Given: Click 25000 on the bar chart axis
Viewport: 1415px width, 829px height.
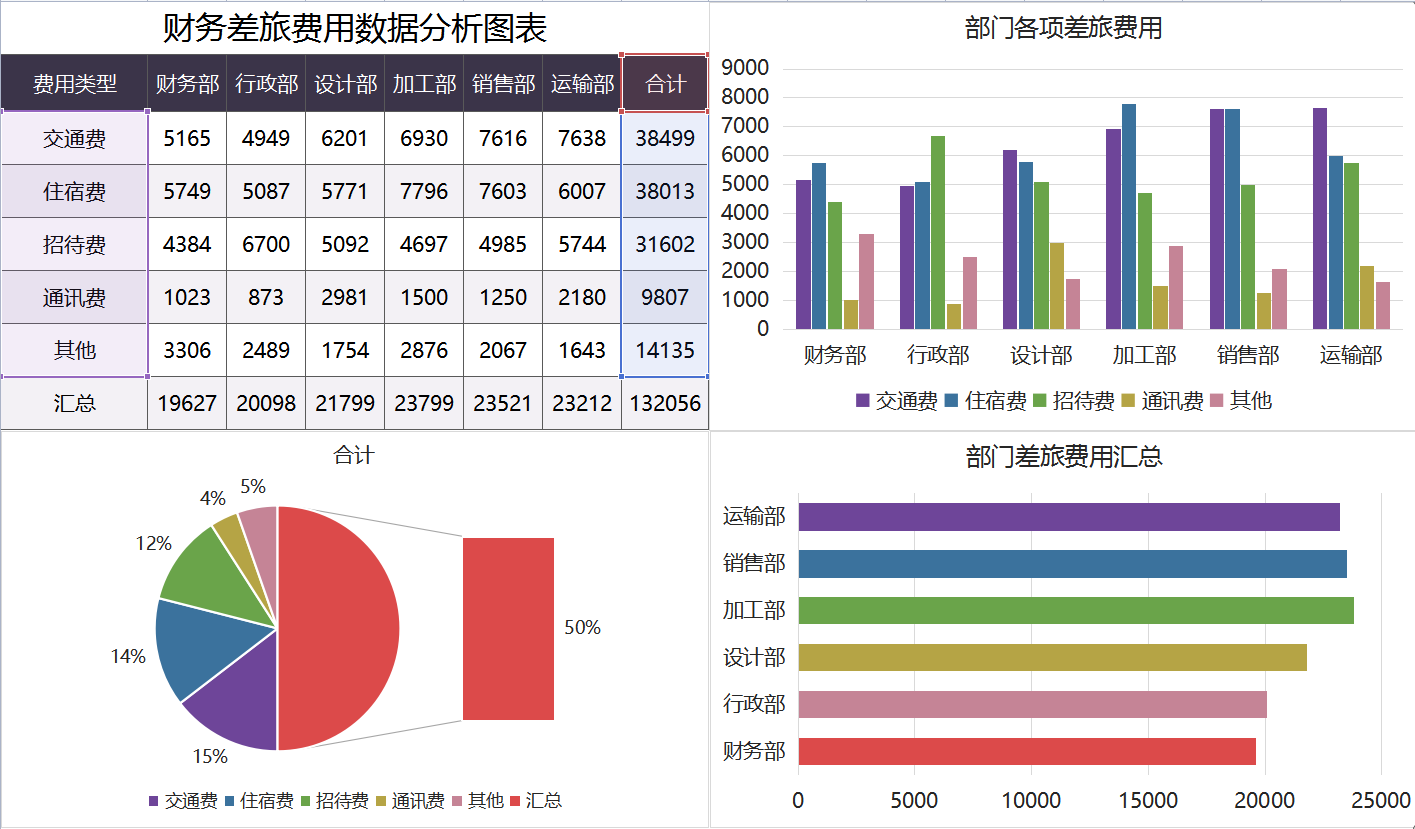Looking at the screenshot, I should [1381, 800].
